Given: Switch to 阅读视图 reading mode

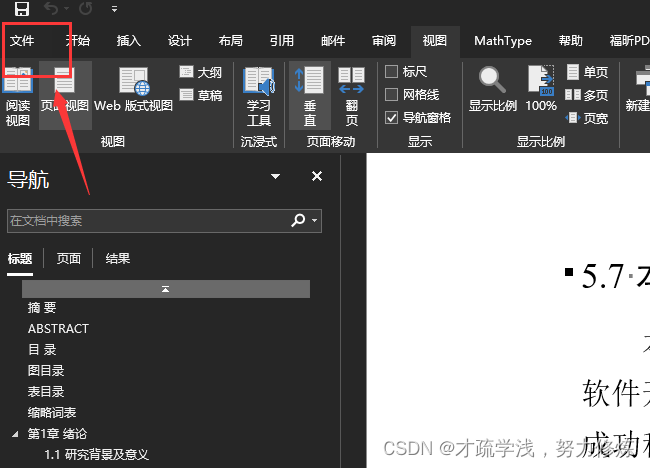Looking at the screenshot, I should coord(17,96).
